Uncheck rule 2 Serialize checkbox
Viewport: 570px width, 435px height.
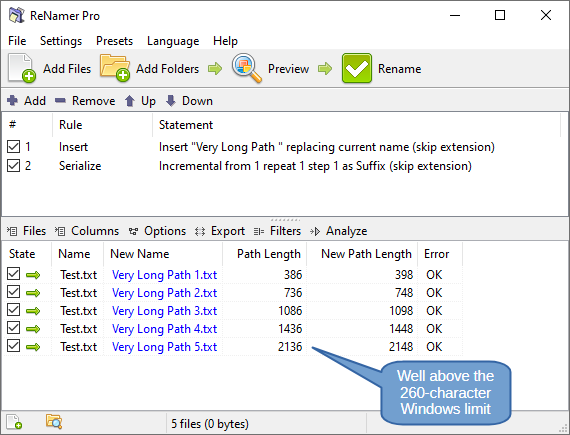click(x=13, y=166)
